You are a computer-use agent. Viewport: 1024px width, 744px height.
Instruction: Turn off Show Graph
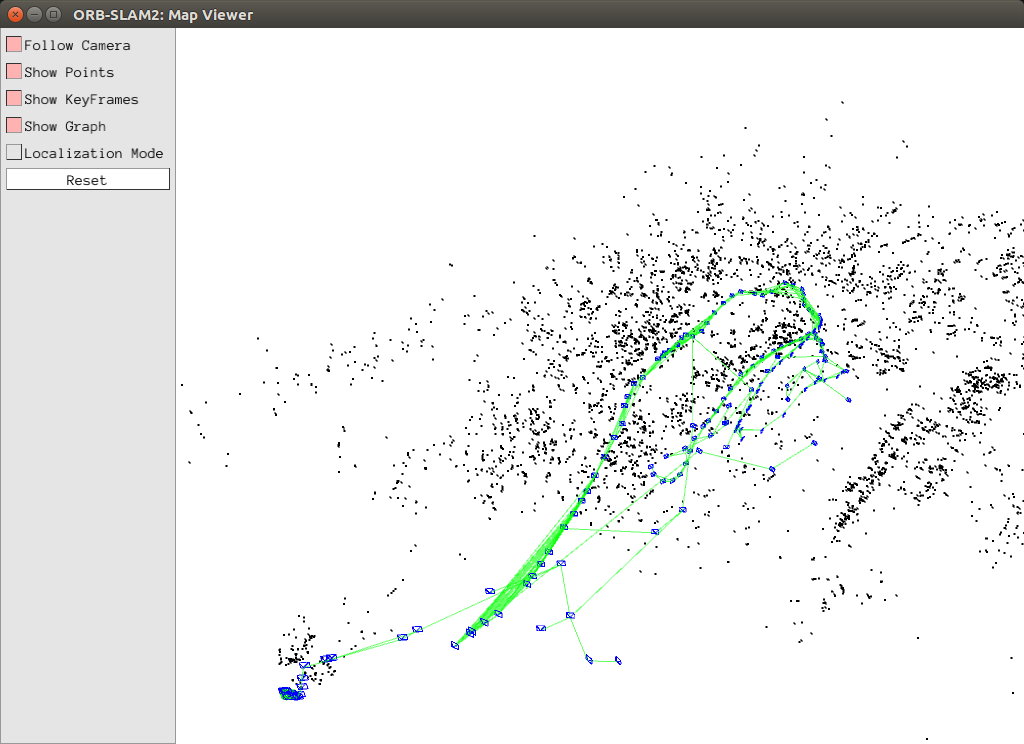[14, 125]
